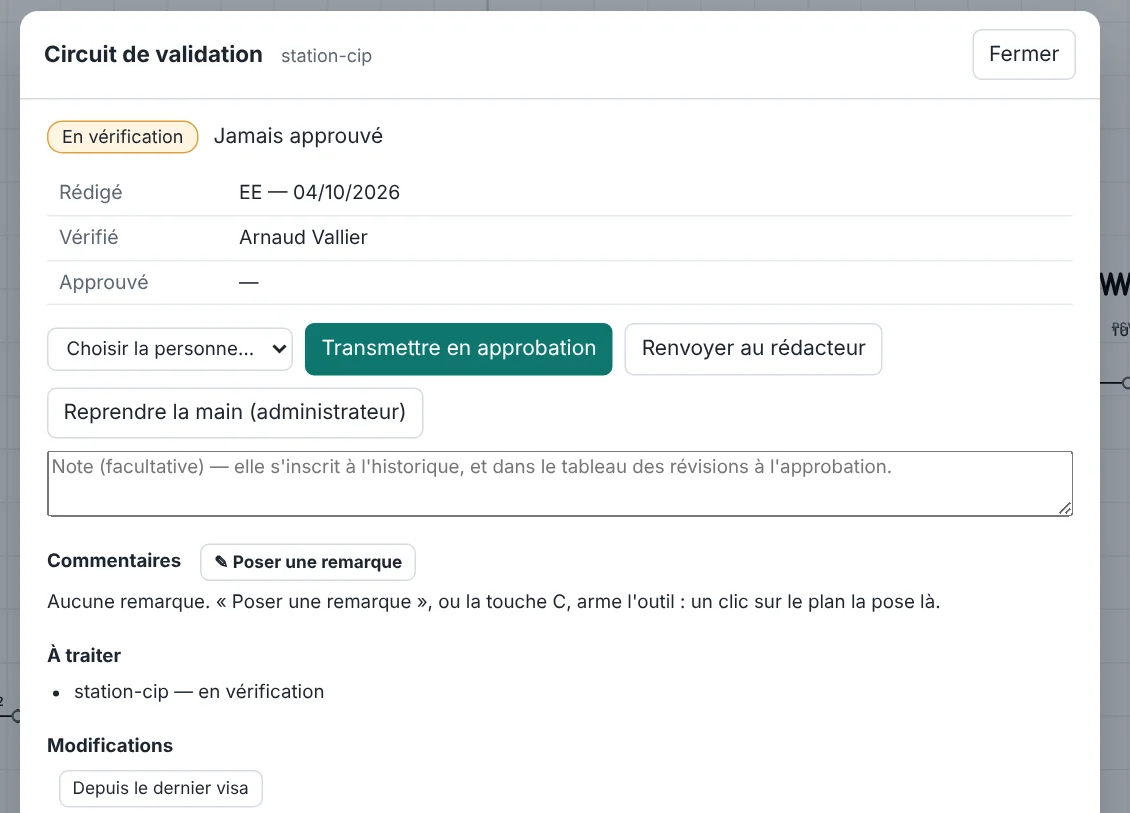This screenshot has height=813, width=1130.
Task: Click the Modifications heading
Action: click(110, 745)
